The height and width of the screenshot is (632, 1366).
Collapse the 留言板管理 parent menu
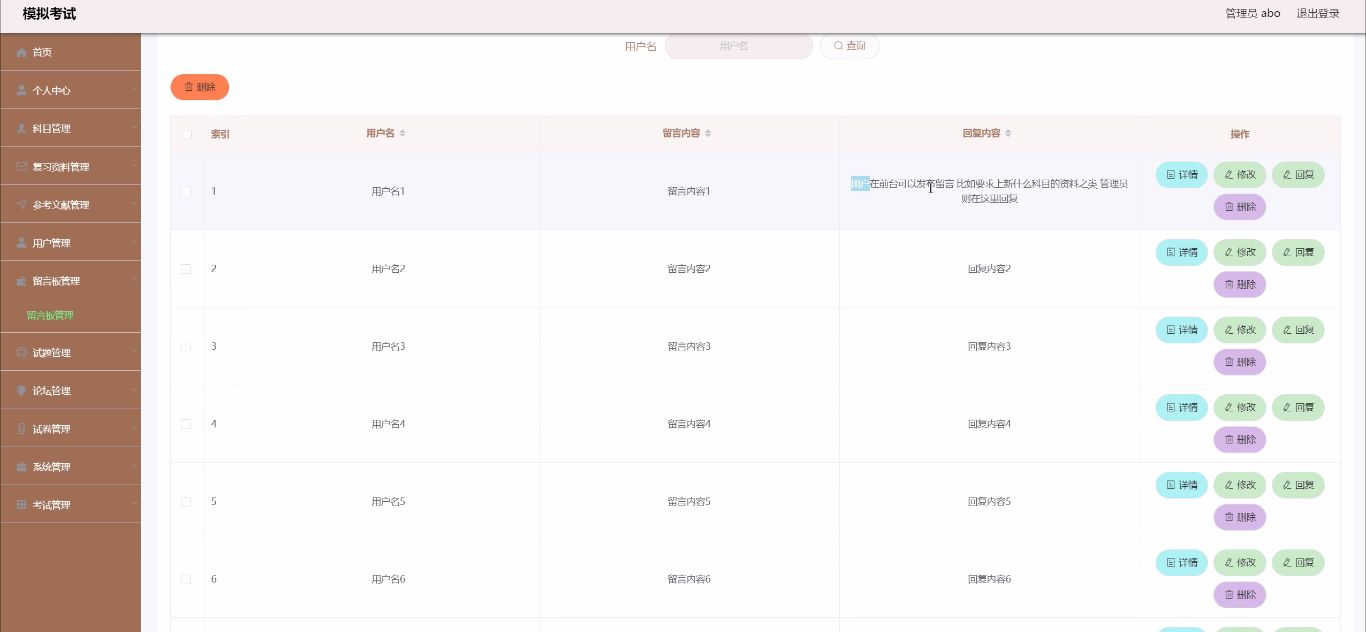[70, 281]
